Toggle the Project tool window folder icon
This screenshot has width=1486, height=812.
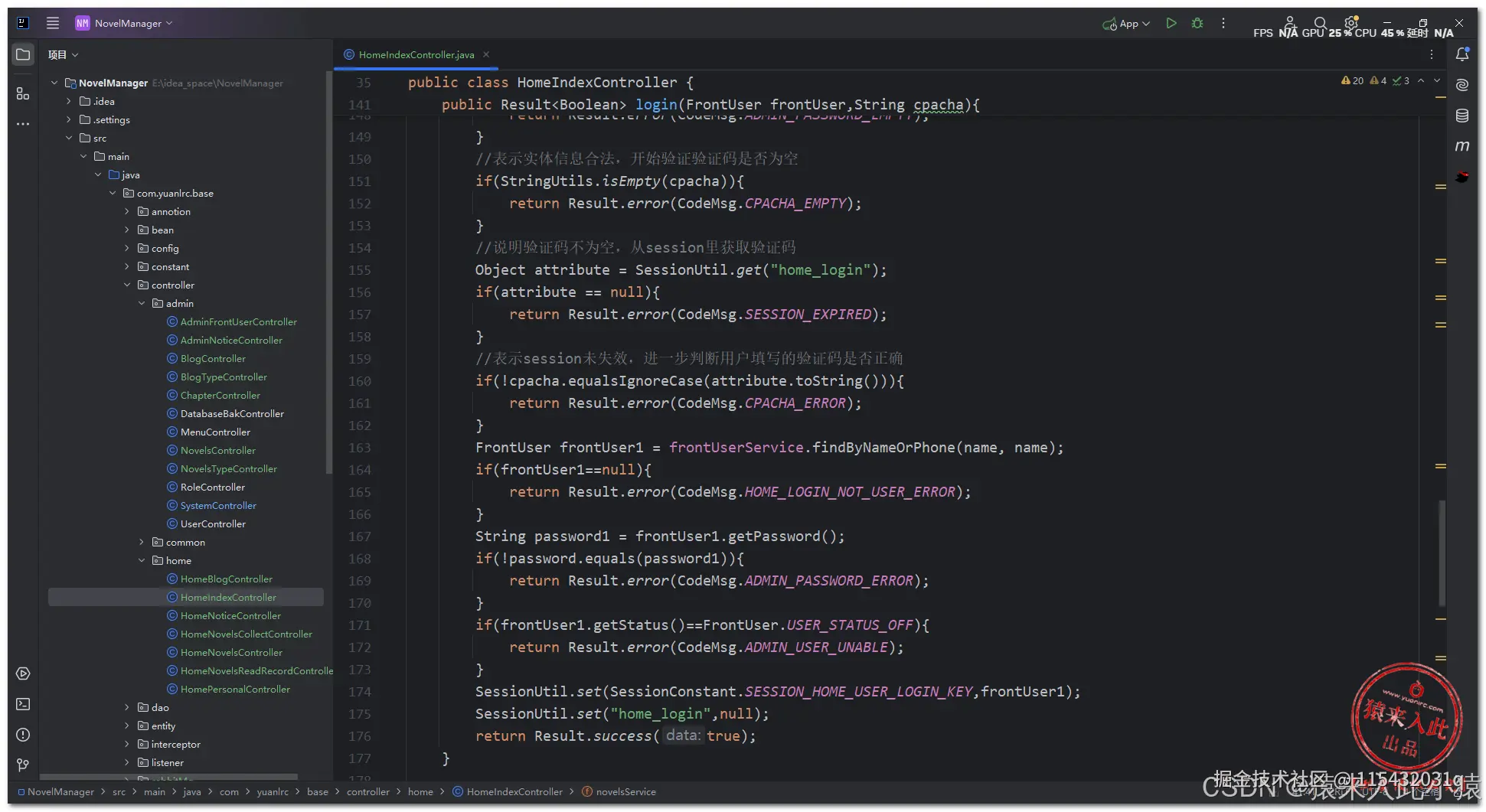click(x=23, y=54)
